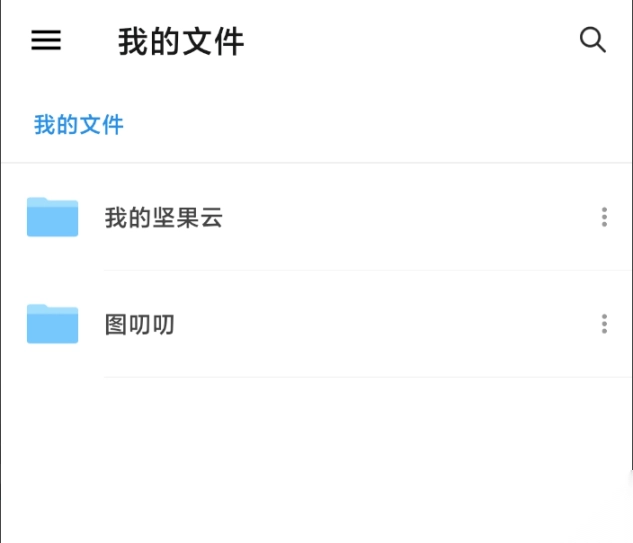
Task: Start a file search from header
Action: pyautogui.click(x=593, y=40)
